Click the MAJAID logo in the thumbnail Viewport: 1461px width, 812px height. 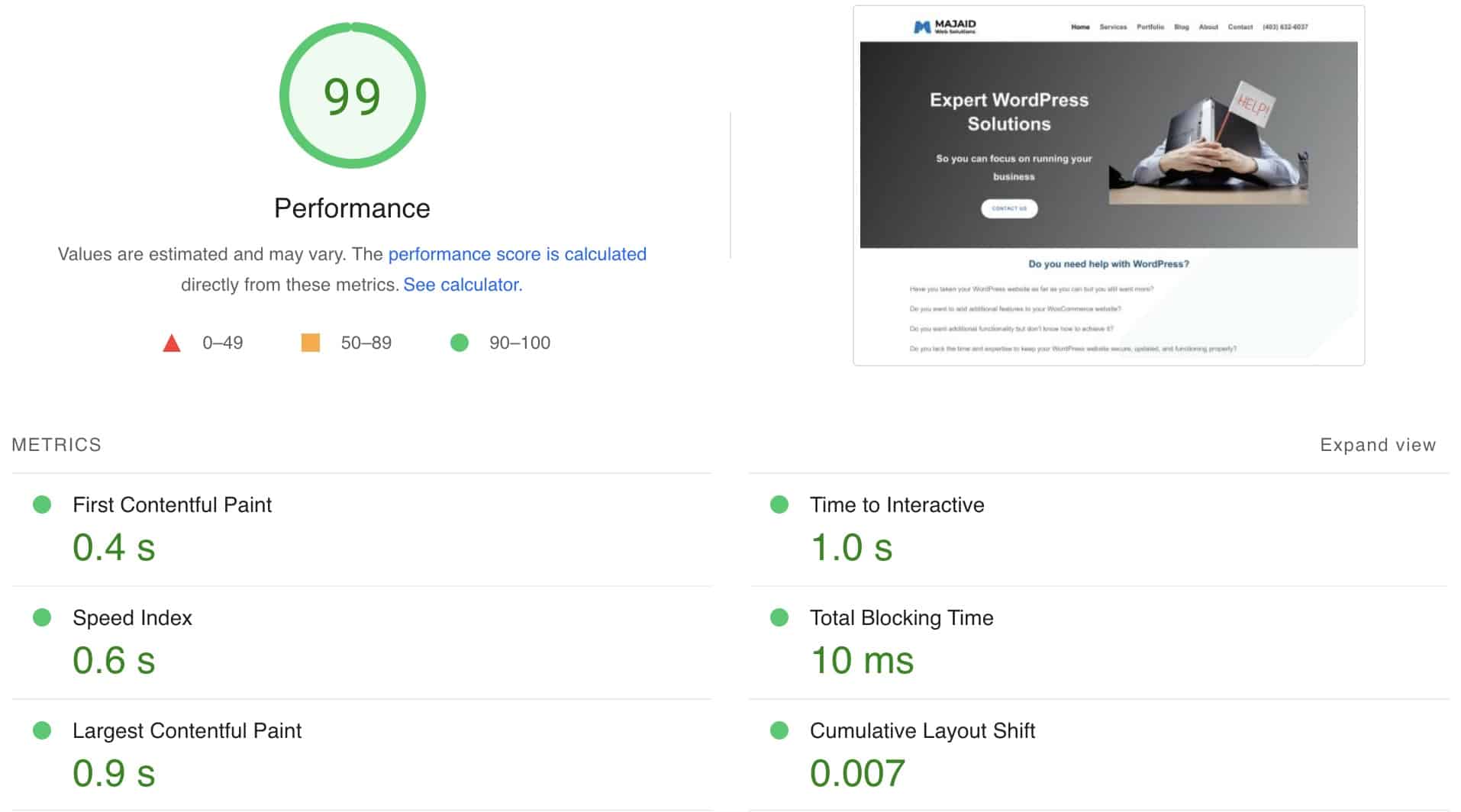tap(945, 27)
